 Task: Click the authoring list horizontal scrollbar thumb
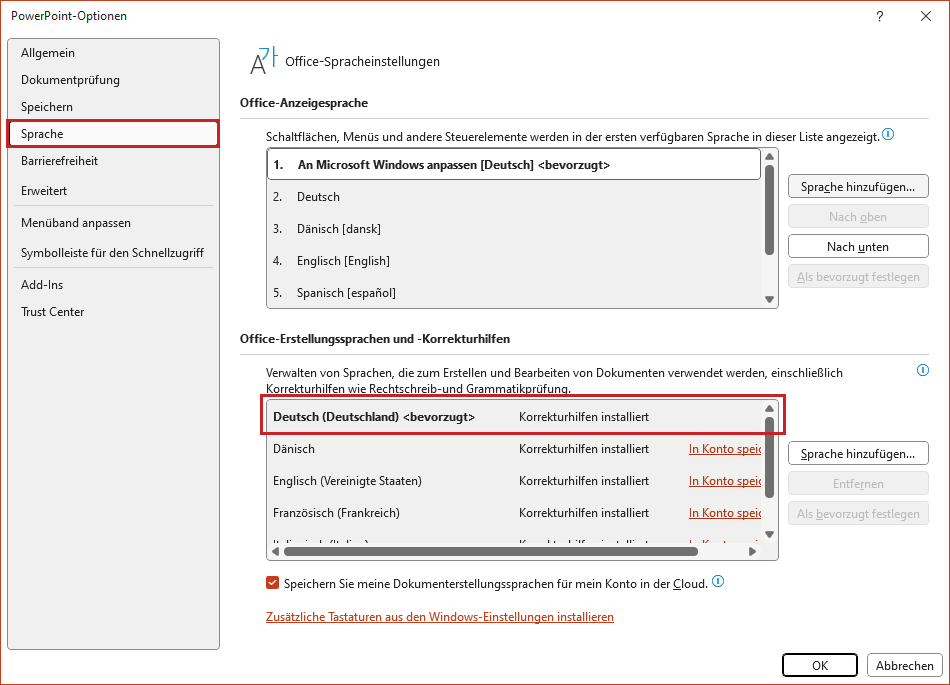pos(491,551)
